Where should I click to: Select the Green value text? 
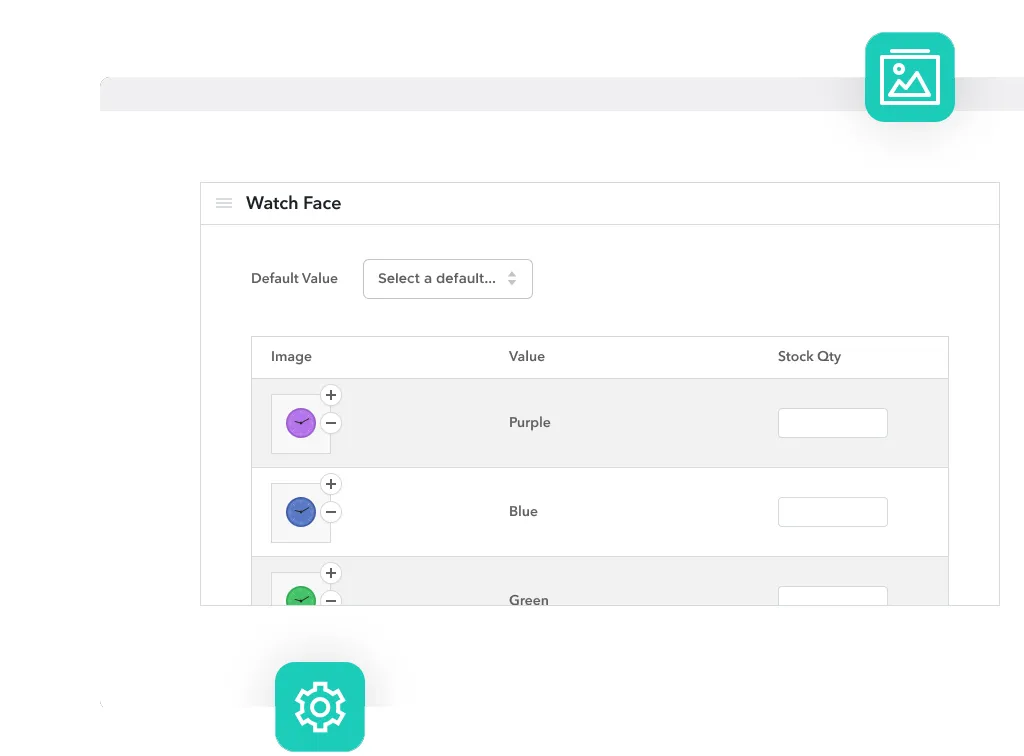528,599
